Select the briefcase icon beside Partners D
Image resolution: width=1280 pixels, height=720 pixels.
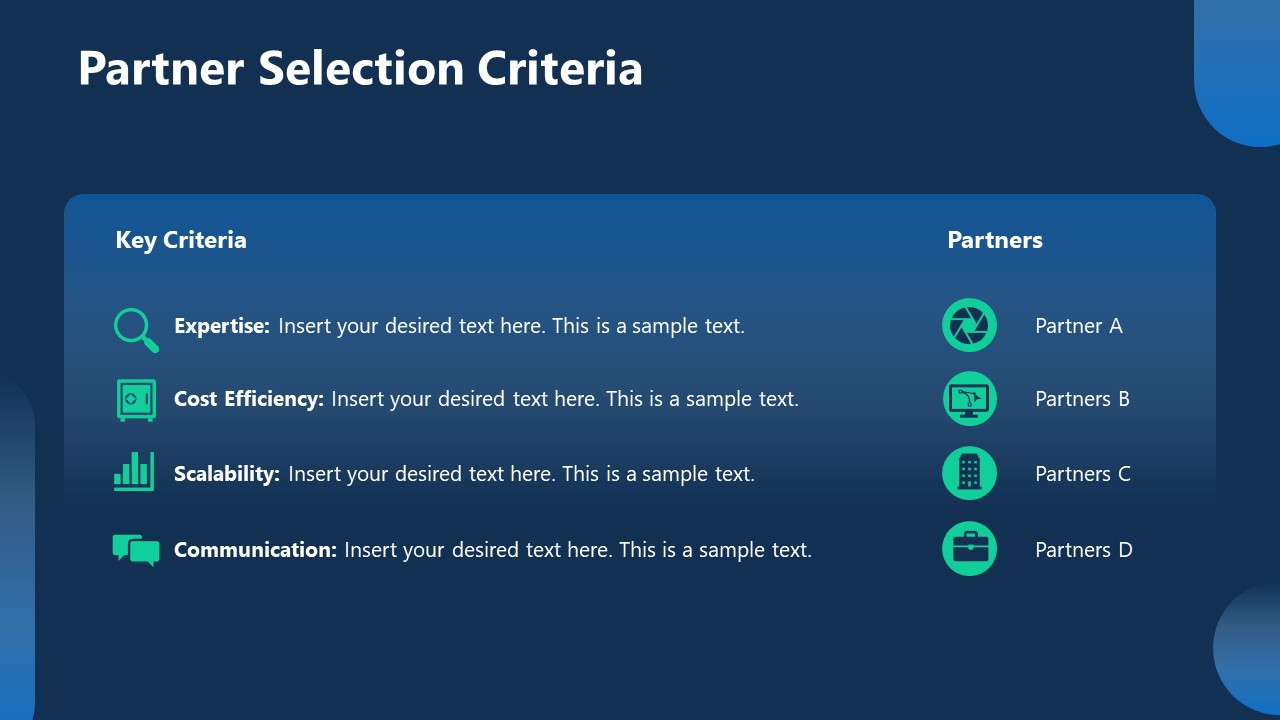point(969,549)
